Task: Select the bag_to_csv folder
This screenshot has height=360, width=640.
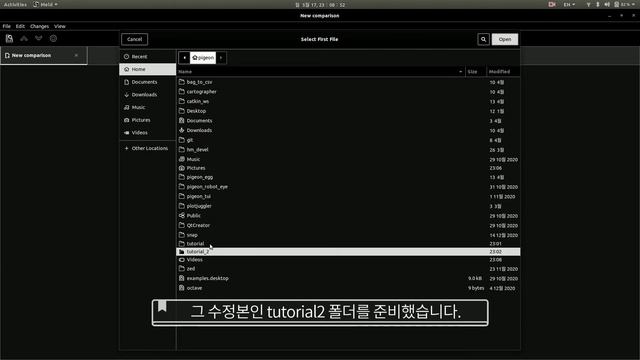Action: click(x=349, y=82)
